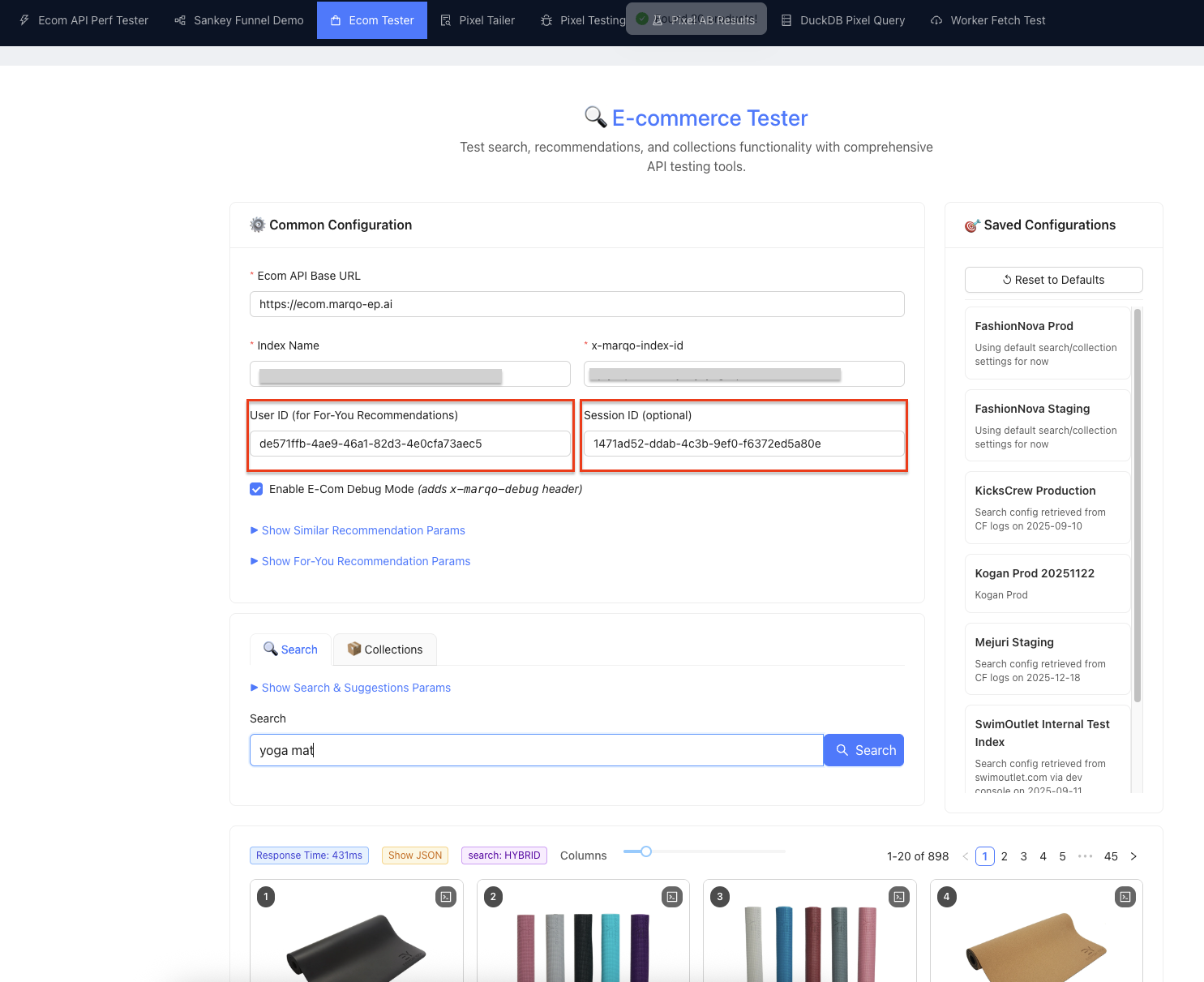This screenshot has width=1204, height=982.
Task: Go to DuckDB Pixel Query page
Action: pos(842,20)
